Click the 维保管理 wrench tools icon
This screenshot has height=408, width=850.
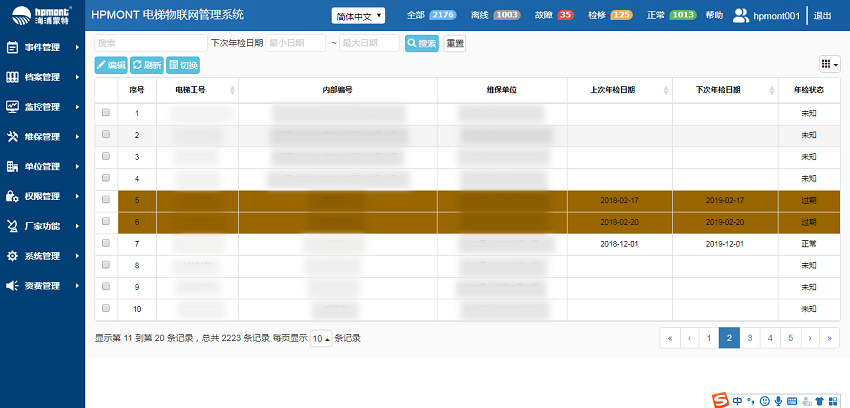tap(13, 137)
